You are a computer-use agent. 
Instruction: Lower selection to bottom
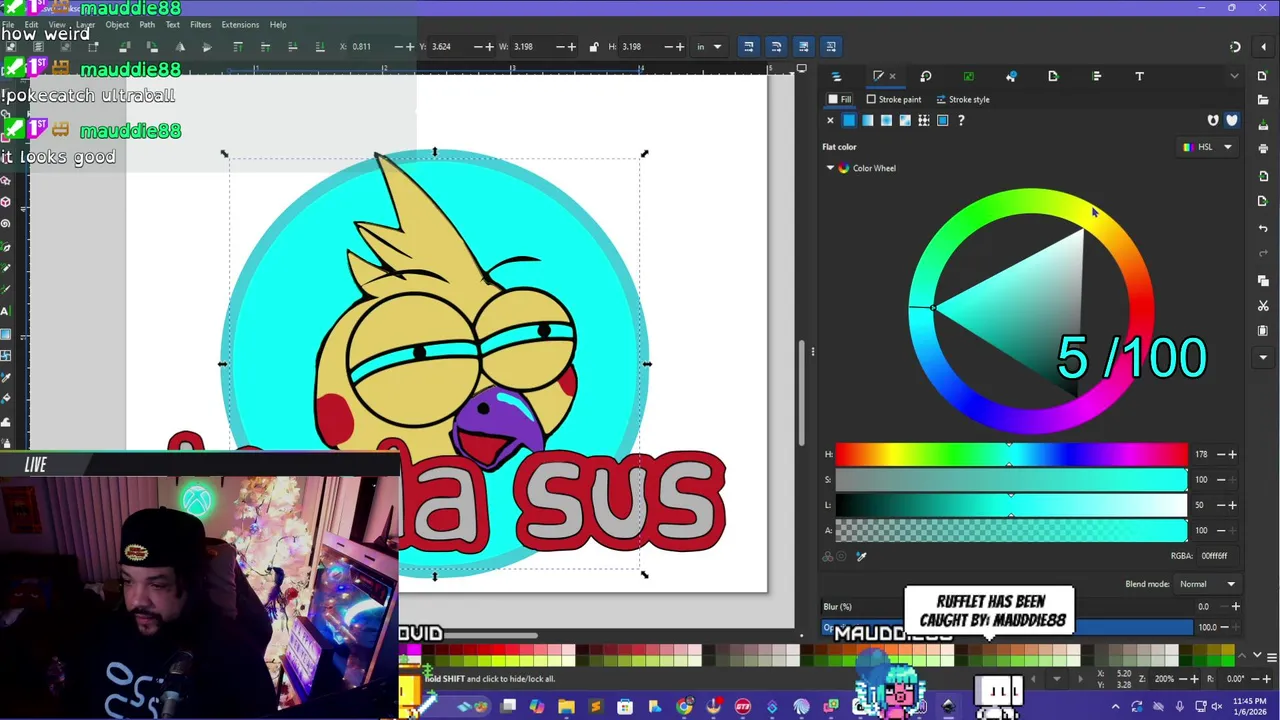coord(319,47)
